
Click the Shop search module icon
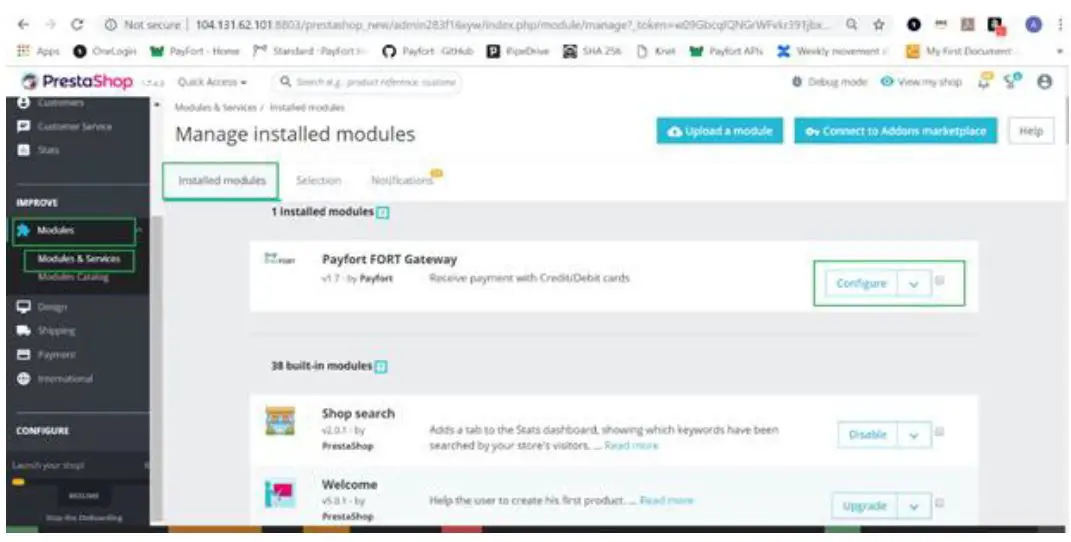(280, 421)
